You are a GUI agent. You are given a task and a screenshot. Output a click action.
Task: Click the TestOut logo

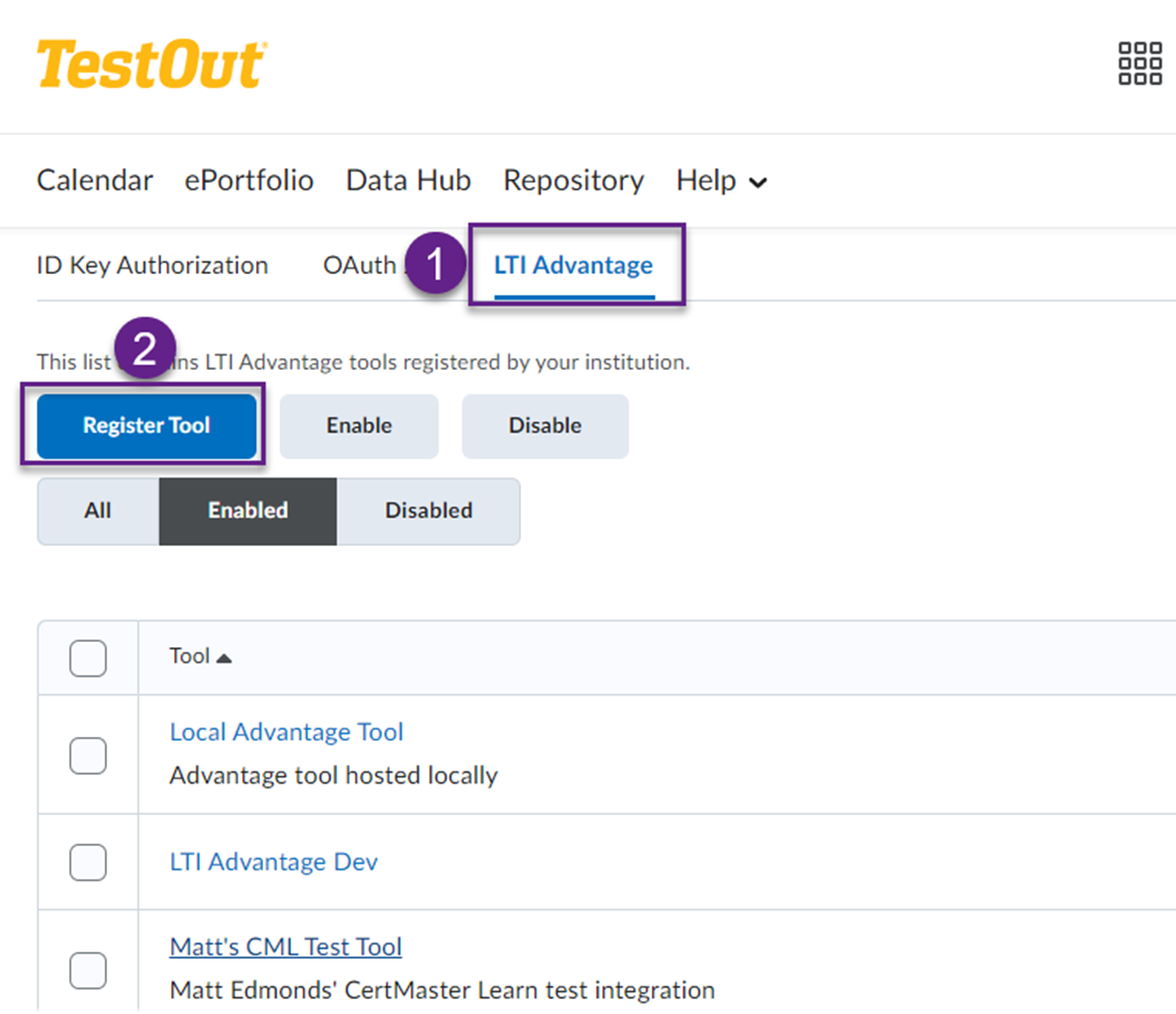[151, 63]
